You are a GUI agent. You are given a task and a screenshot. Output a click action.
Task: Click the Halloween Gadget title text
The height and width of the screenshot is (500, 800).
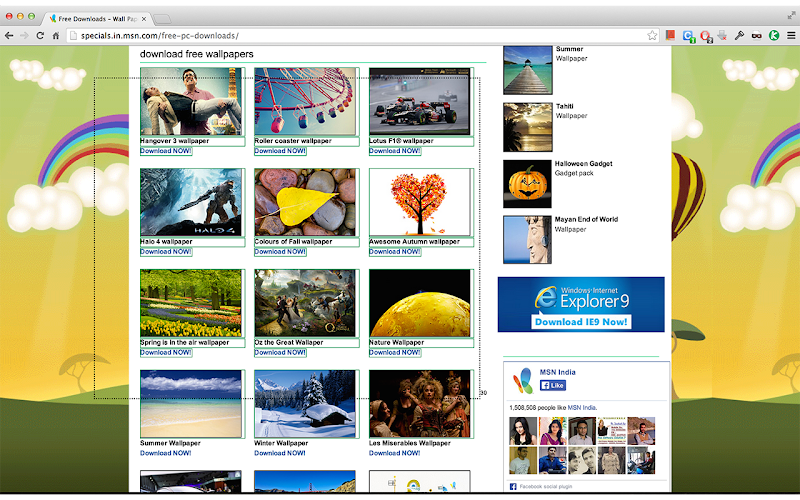pyautogui.click(x=584, y=163)
